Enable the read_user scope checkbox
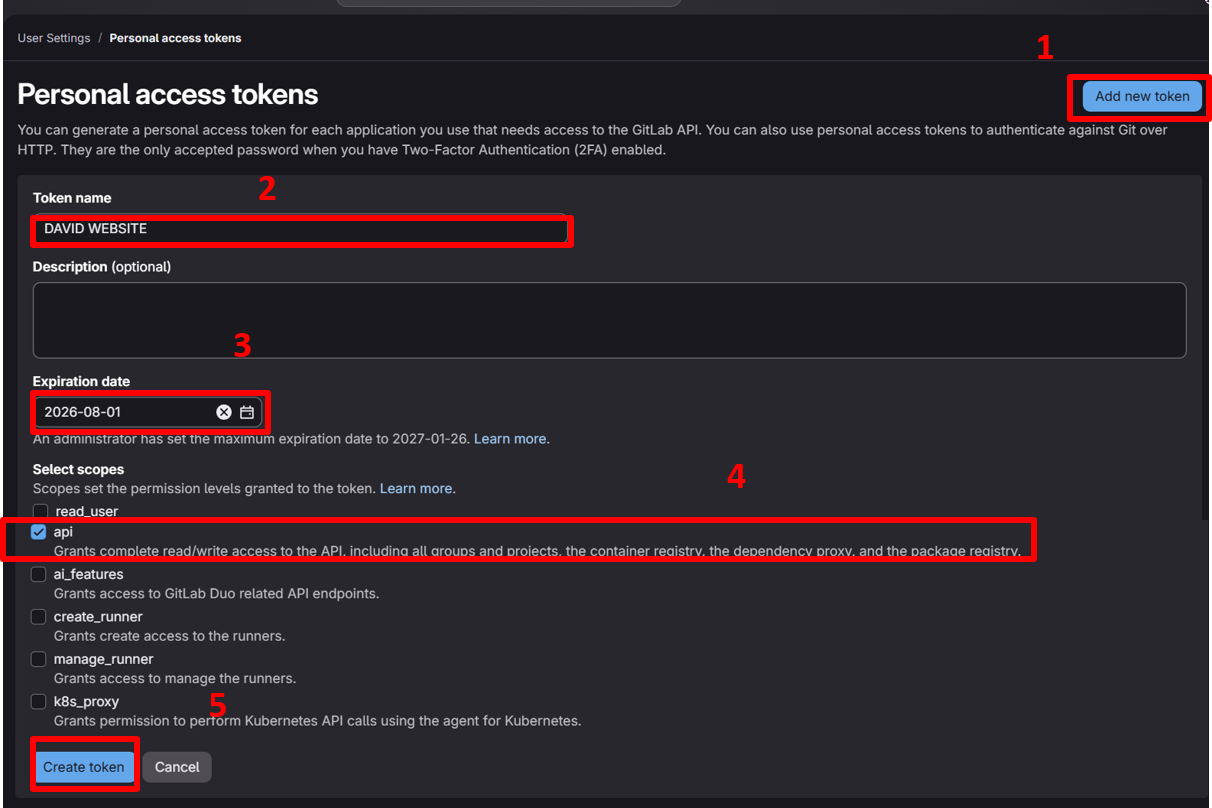Image resolution: width=1212 pixels, height=808 pixels. click(x=38, y=511)
